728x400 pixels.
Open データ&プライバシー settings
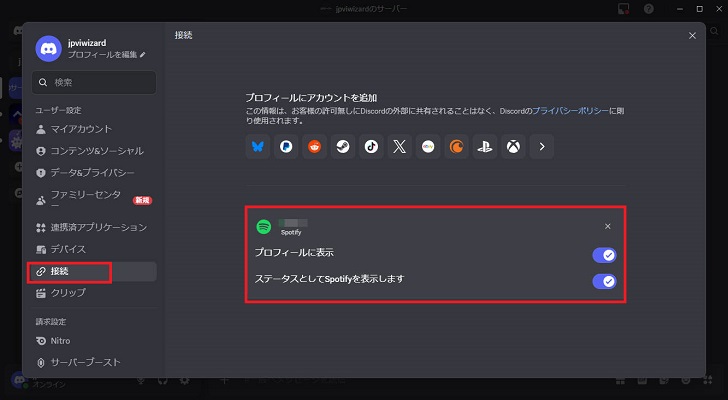pyautogui.click(x=94, y=173)
